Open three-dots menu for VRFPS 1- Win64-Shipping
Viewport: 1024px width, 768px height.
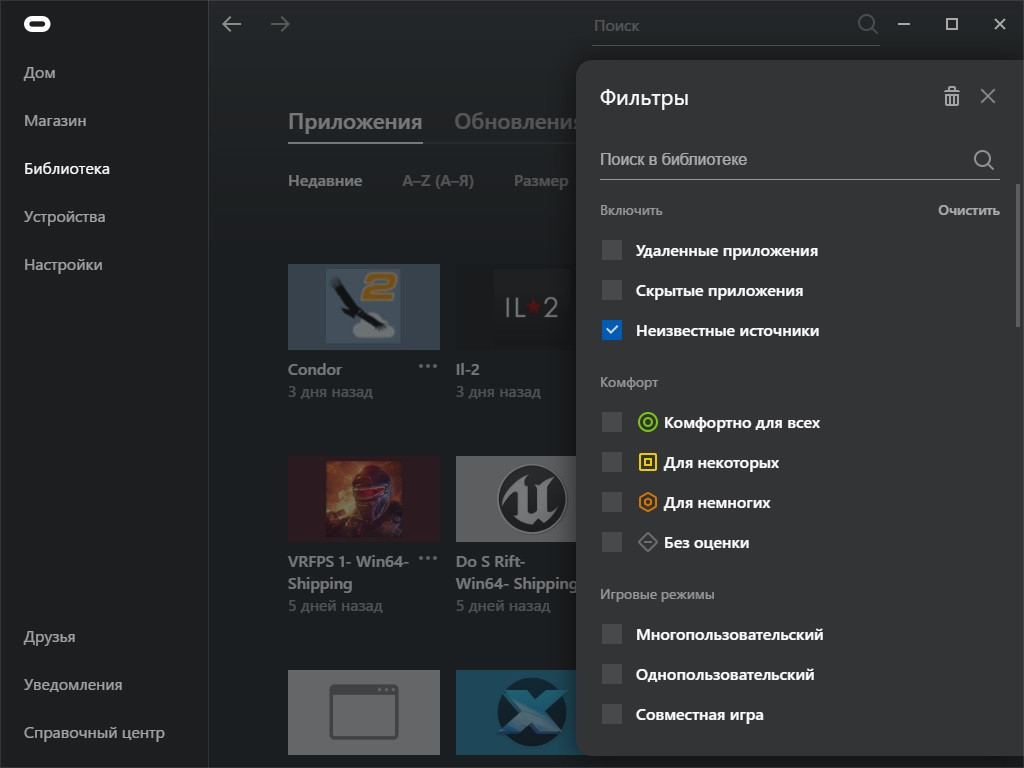(x=428, y=558)
